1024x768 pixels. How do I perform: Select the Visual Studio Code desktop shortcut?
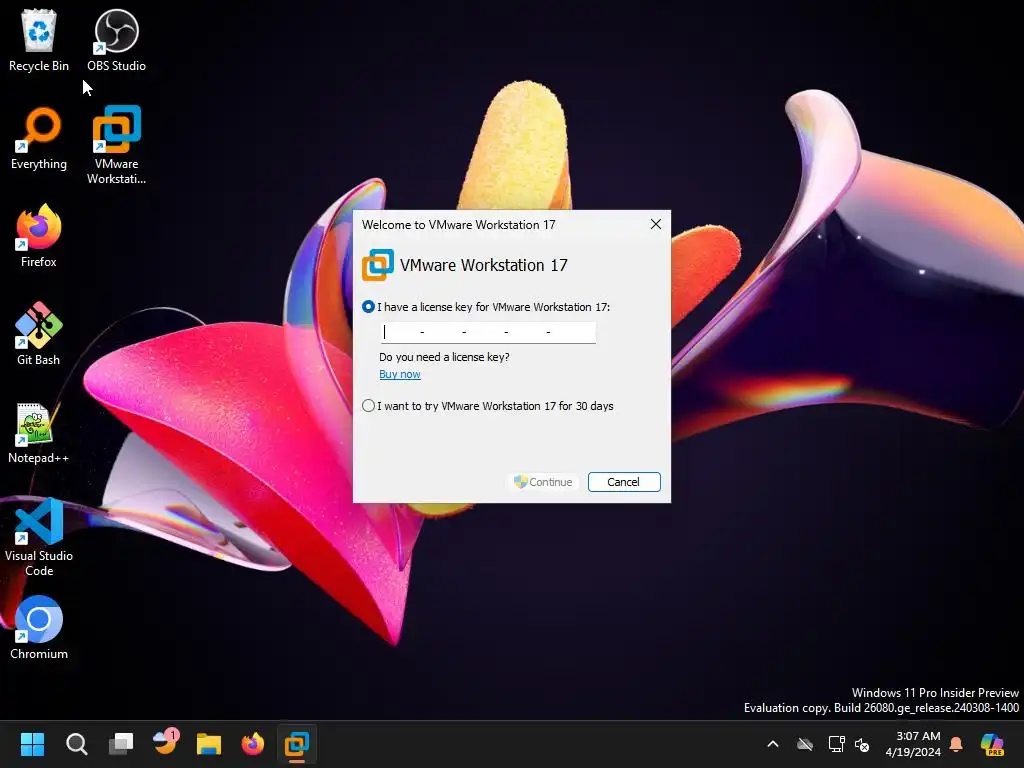[39, 537]
